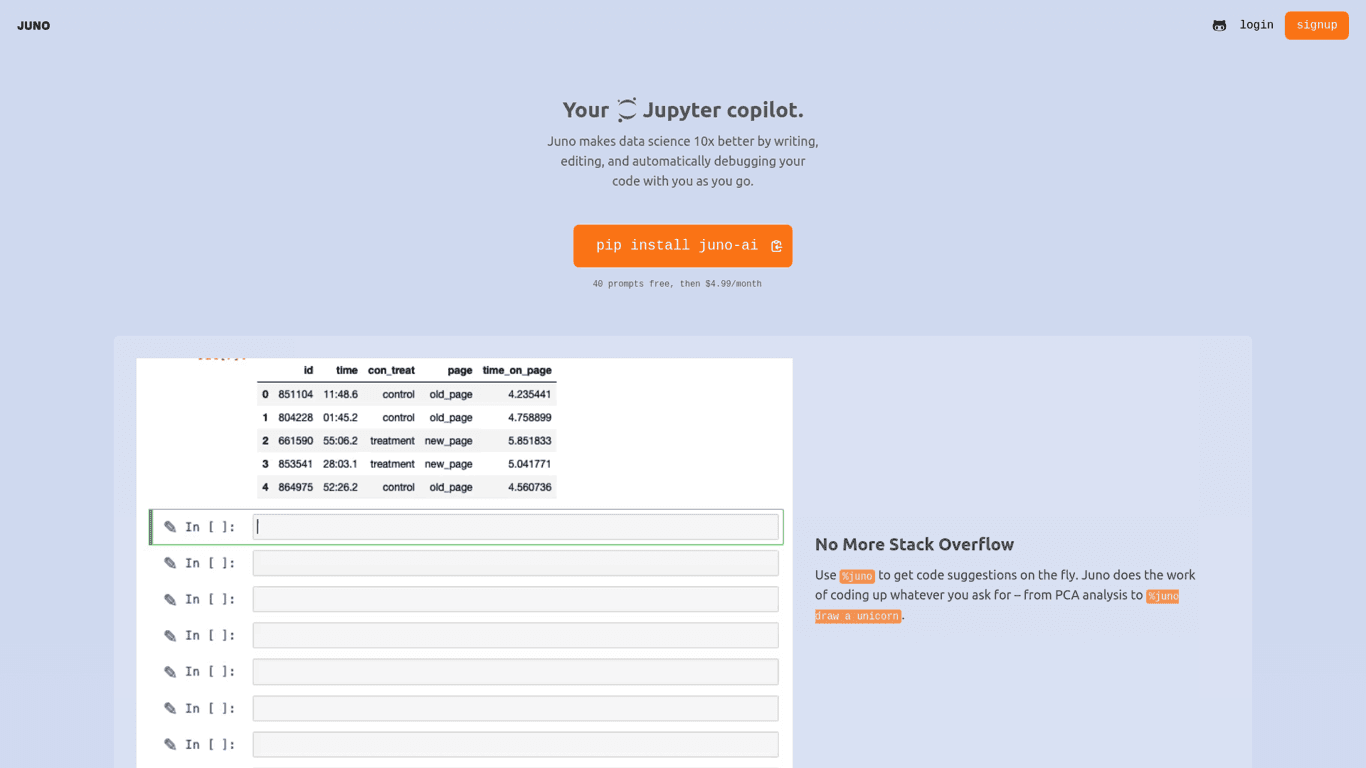Viewport: 1366px width, 768px height.
Task: Click the time_on_page column header
Action: tap(516, 370)
